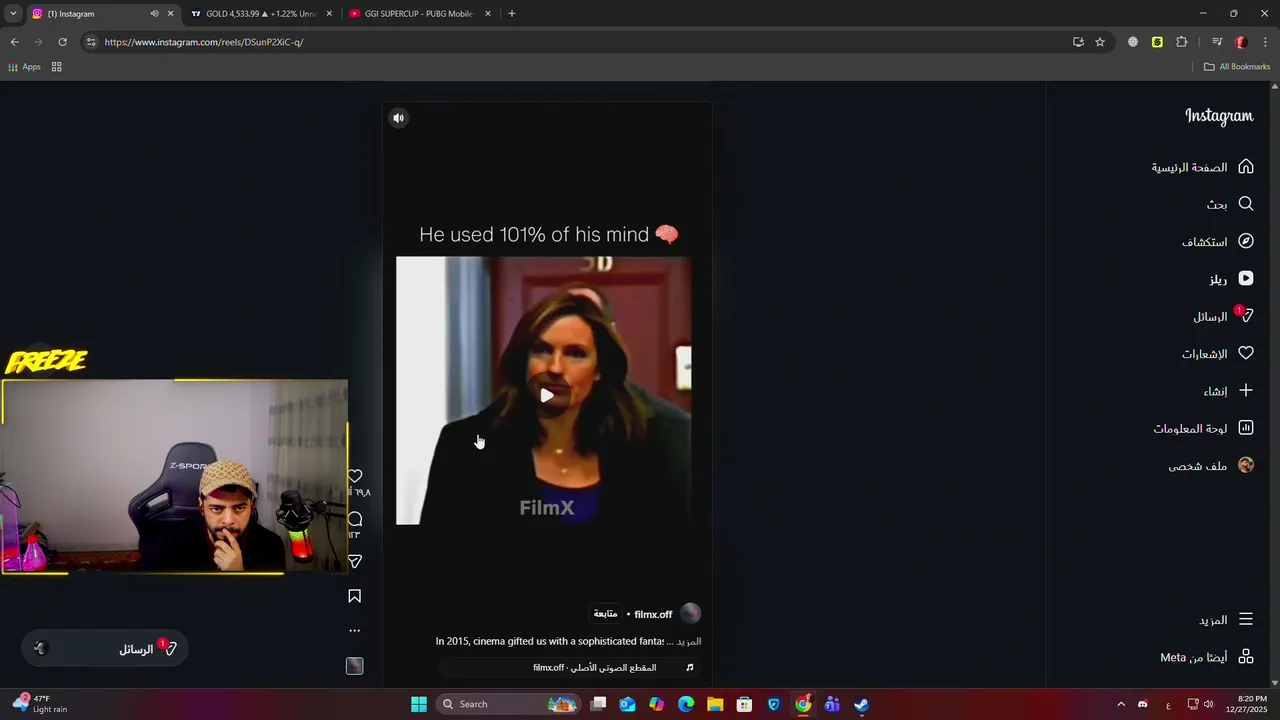
Task: Open a new browser tab
Action: (512, 14)
